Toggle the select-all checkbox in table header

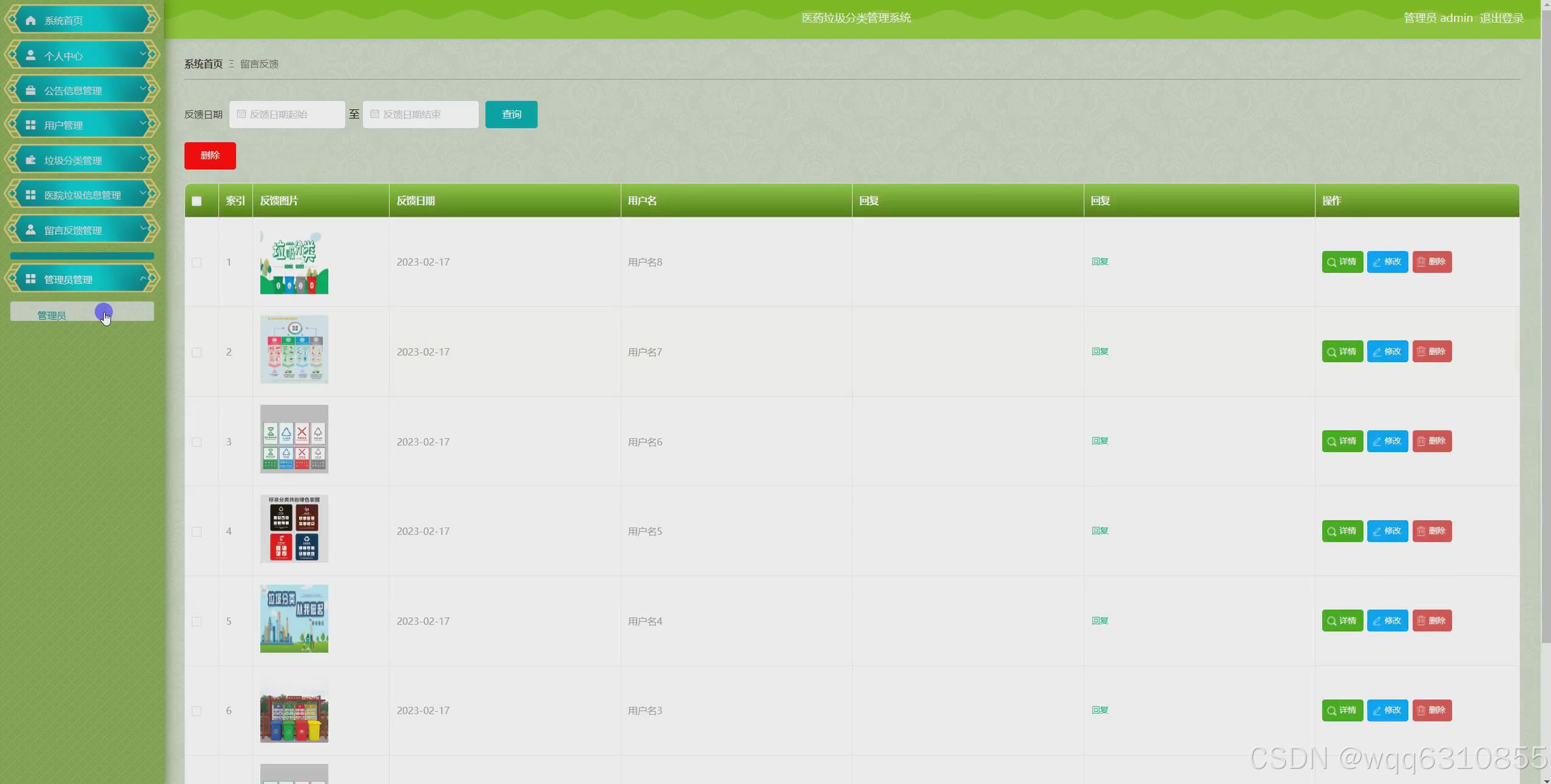click(x=197, y=201)
